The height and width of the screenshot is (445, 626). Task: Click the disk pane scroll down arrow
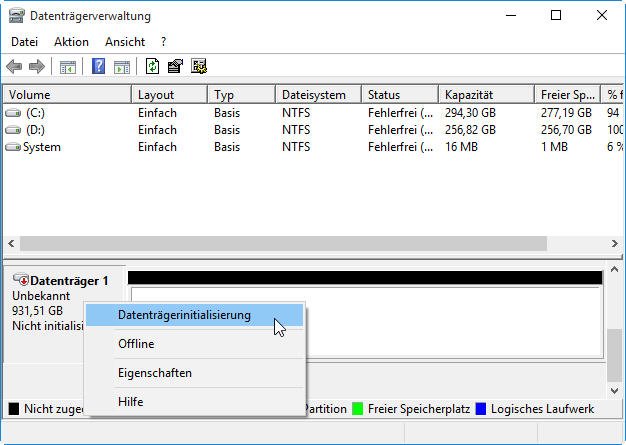click(x=615, y=391)
